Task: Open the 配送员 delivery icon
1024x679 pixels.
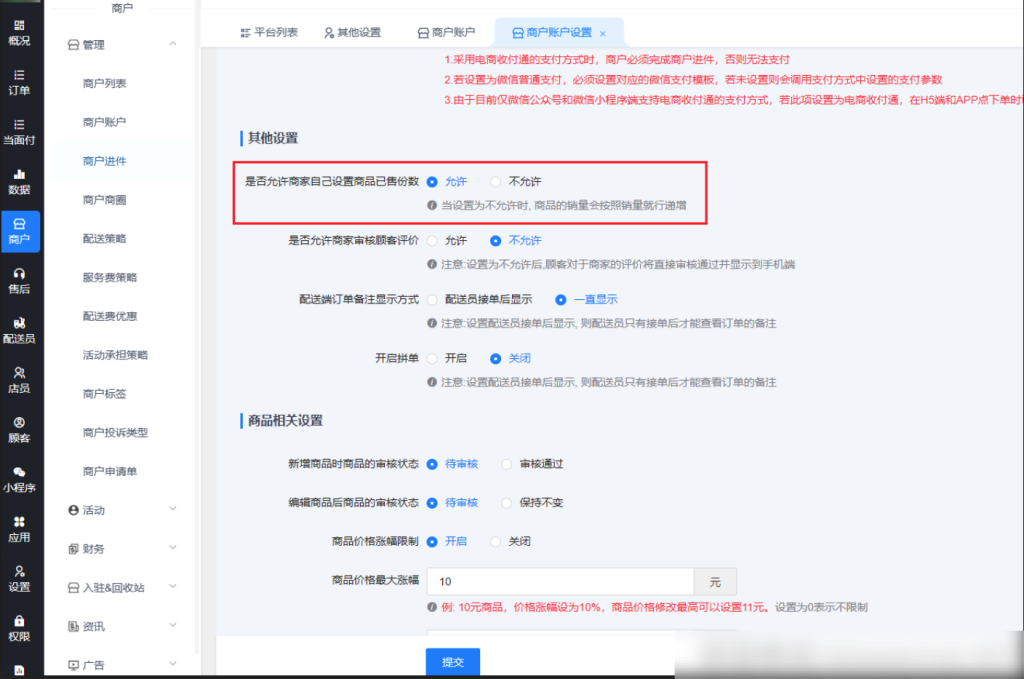Action: (19, 330)
